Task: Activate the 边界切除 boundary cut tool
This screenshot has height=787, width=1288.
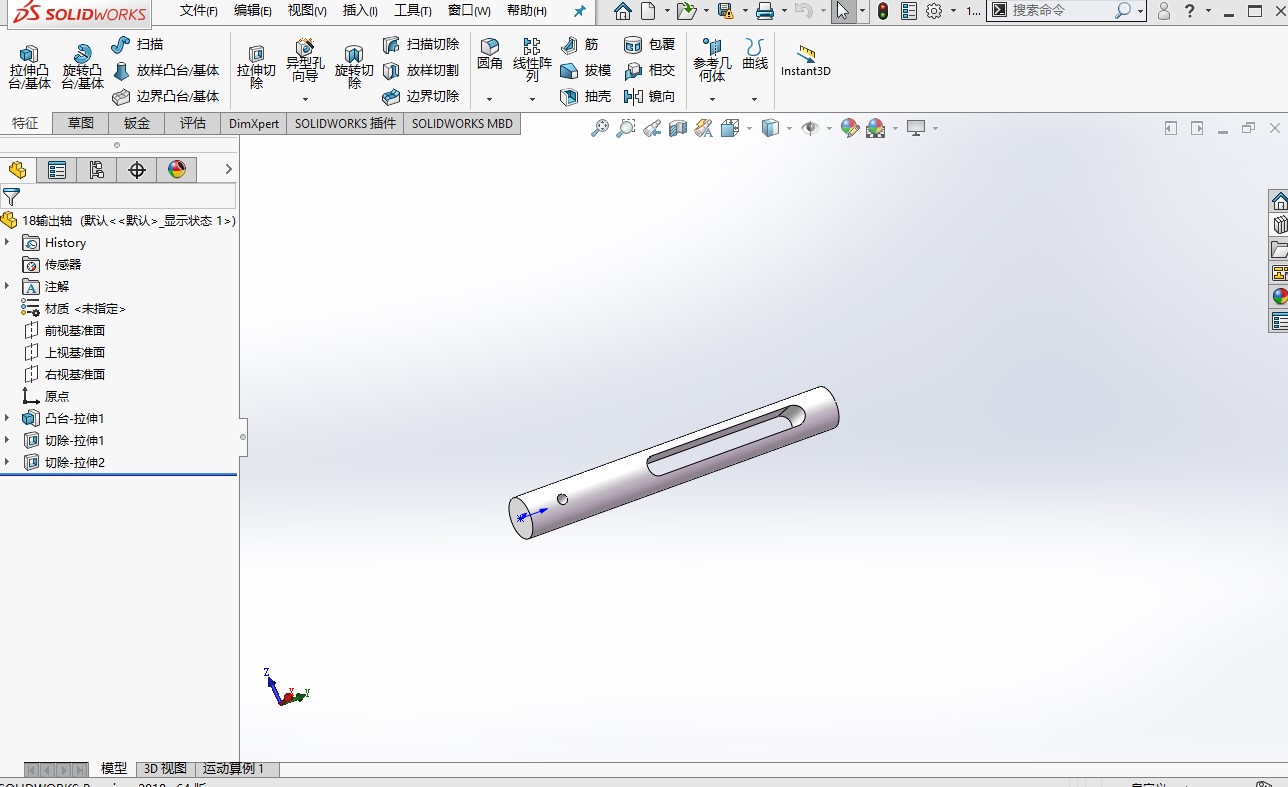Action: click(420, 96)
